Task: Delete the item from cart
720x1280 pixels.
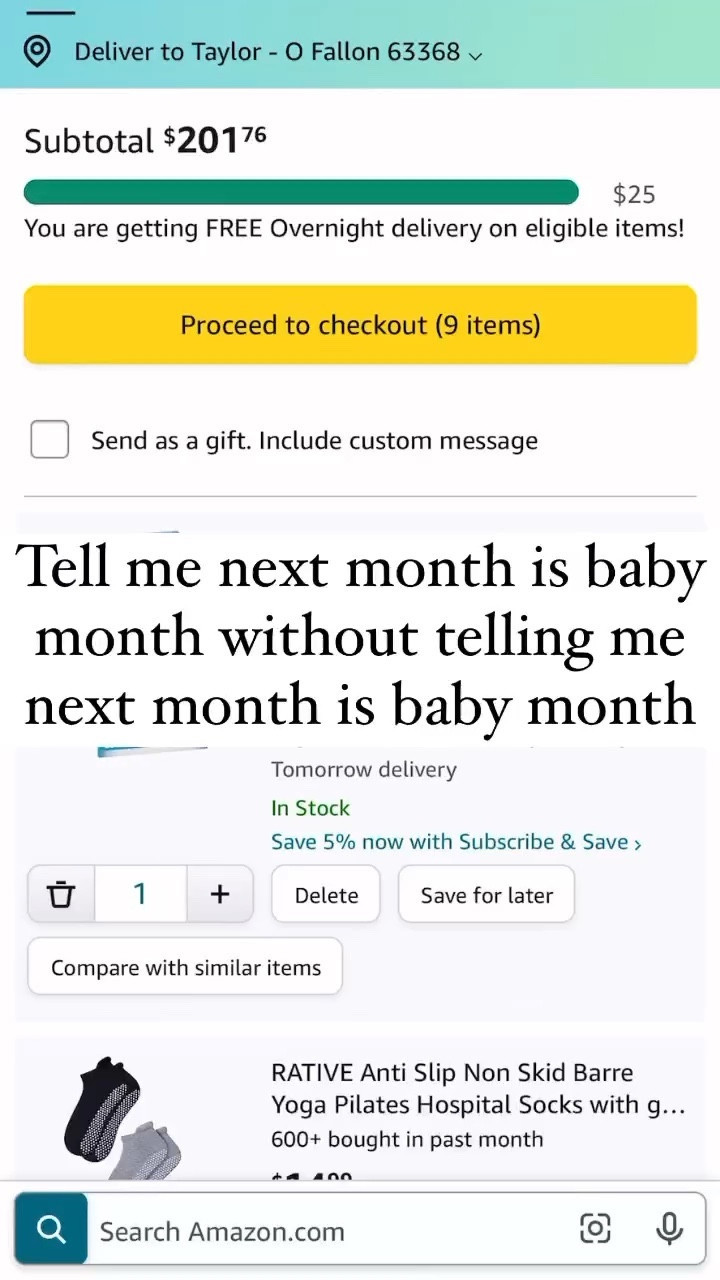Action: 326,895
